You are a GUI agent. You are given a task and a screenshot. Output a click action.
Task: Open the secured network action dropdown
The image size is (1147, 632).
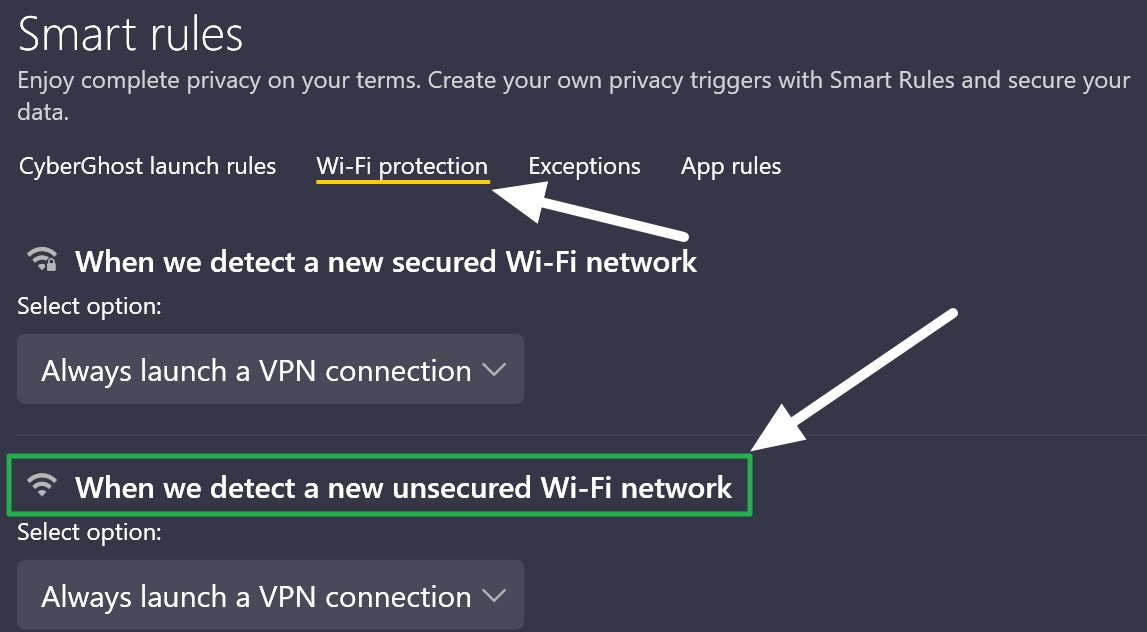(x=271, y=369)
